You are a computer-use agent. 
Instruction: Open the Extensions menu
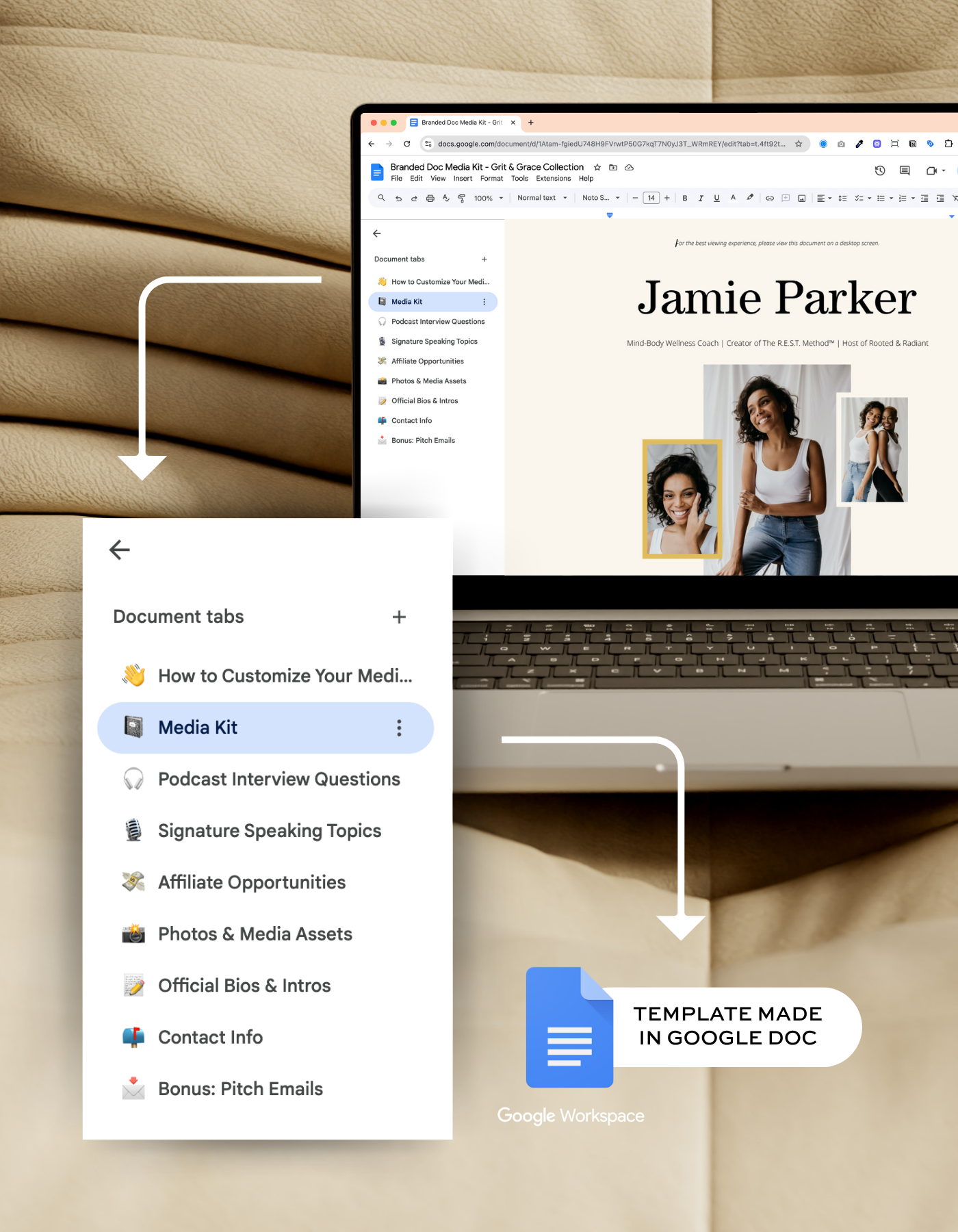point(553,179)
